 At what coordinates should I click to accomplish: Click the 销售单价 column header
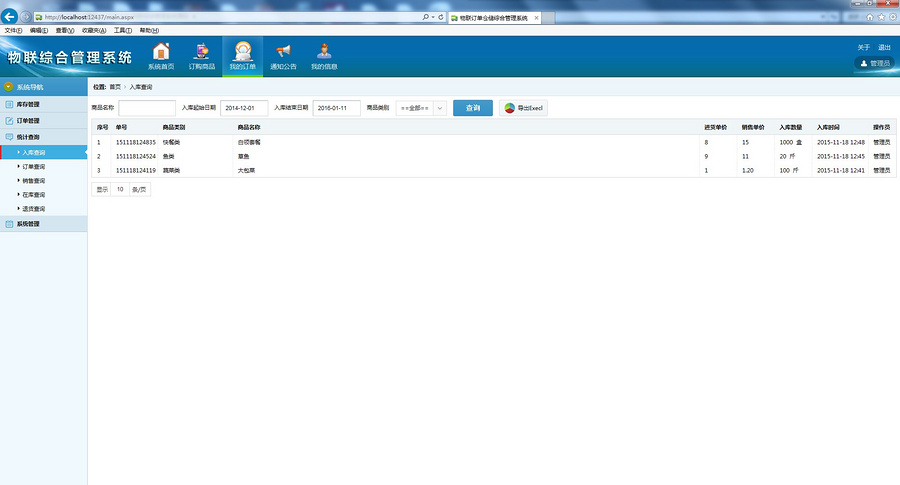(x=753, y=127)
